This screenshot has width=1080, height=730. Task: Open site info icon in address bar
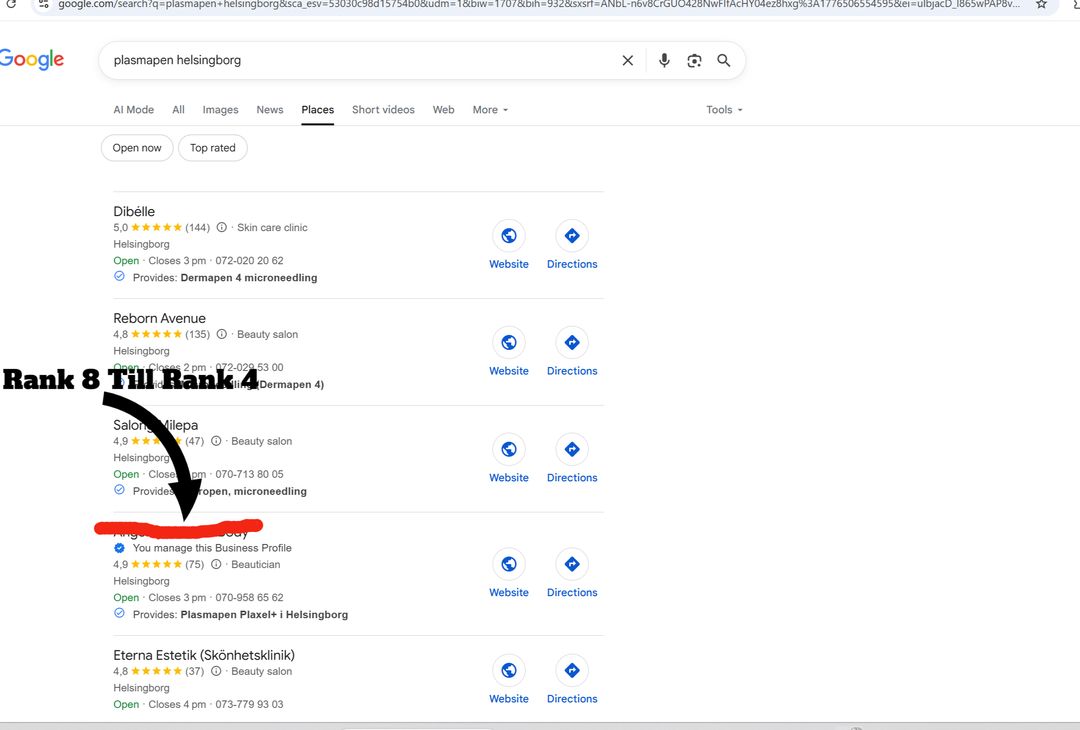43,5
